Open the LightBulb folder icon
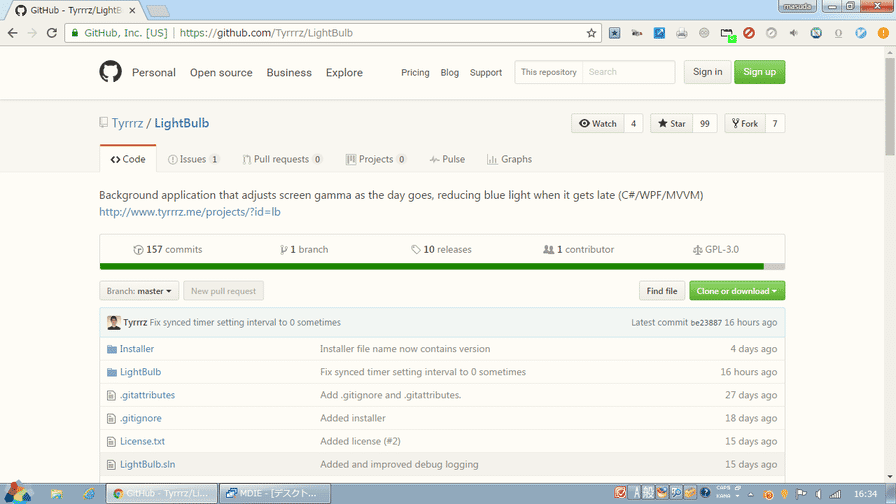Screen dimensions: 896x504 click(x=112, y=372)
